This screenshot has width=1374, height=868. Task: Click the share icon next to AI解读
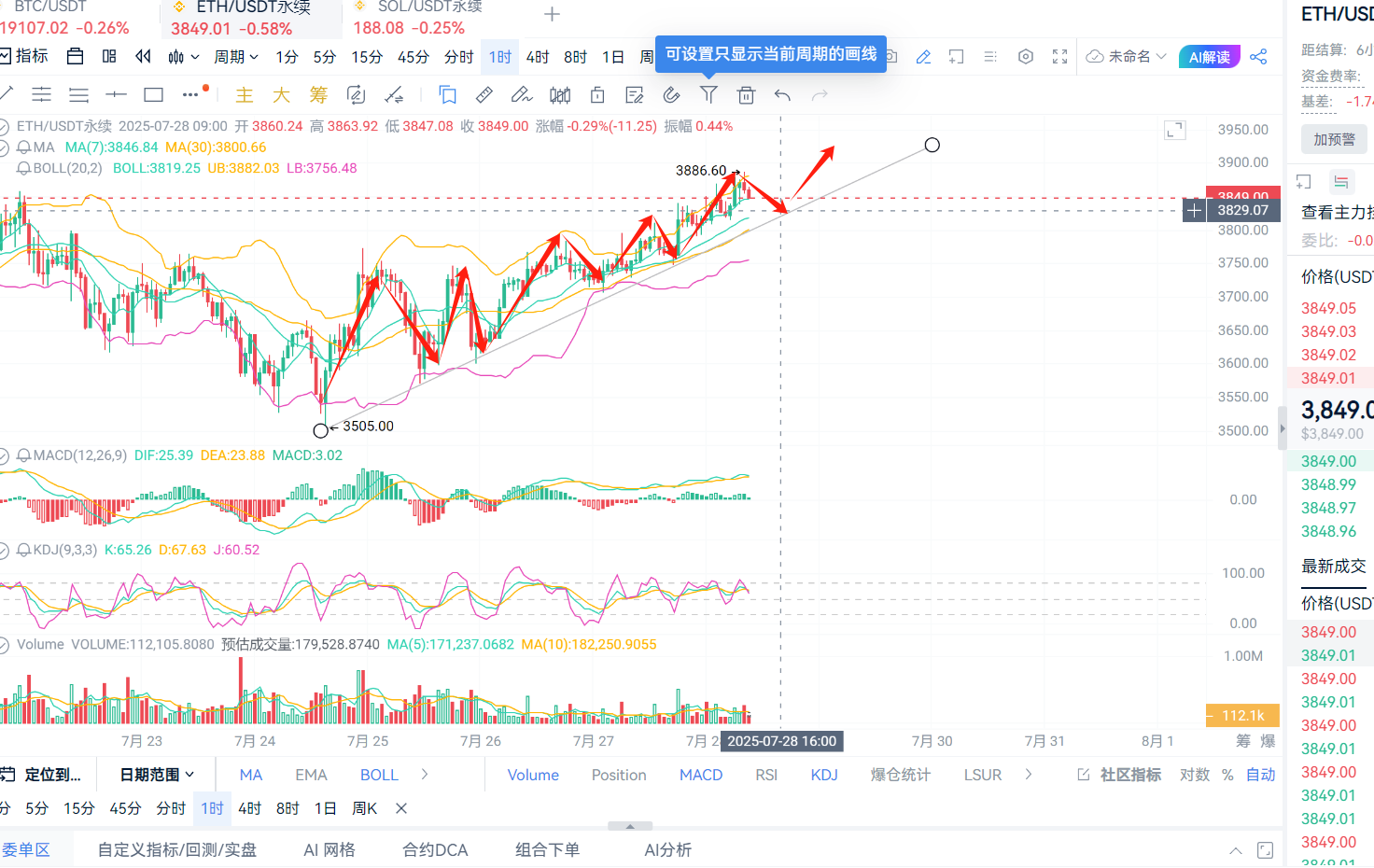tap(1258, 57)
